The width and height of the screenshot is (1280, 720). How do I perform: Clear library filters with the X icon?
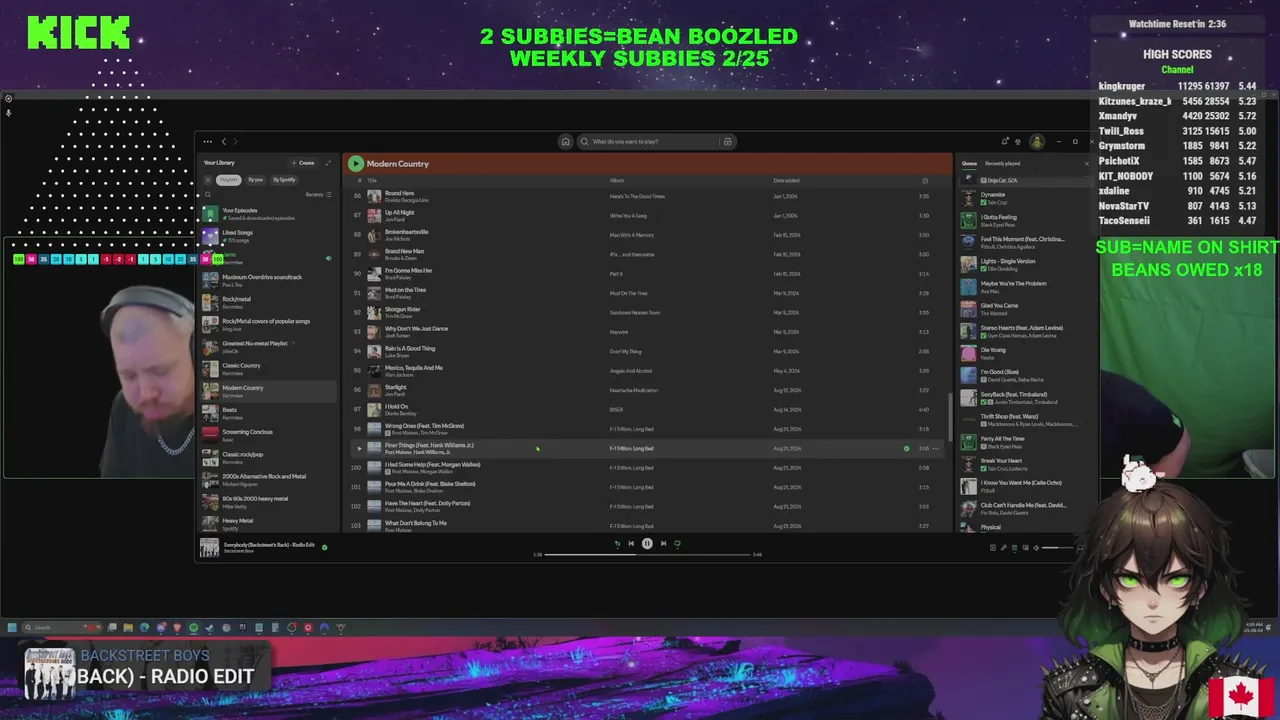pos(208,180)
